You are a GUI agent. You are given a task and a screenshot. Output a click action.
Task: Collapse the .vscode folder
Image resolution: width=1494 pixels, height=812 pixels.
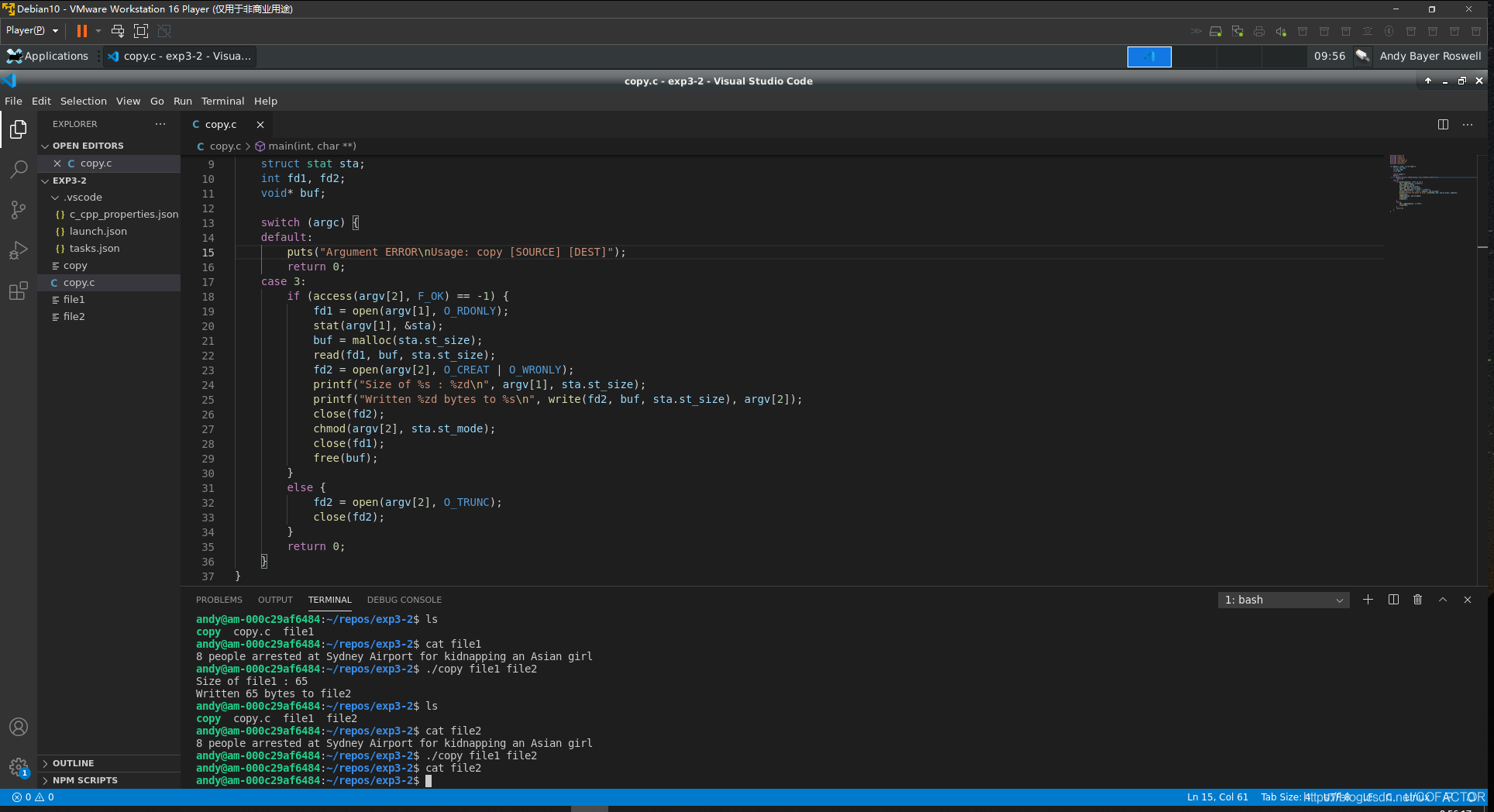click(x=55, y=198)
